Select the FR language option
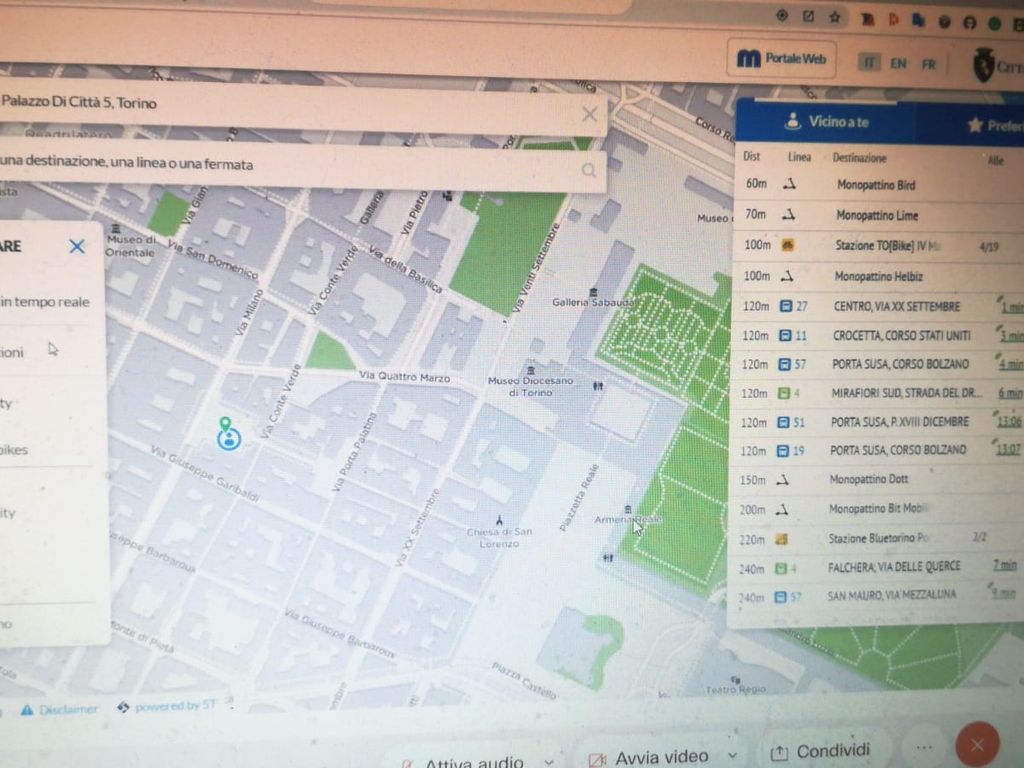 click(929, 64)
